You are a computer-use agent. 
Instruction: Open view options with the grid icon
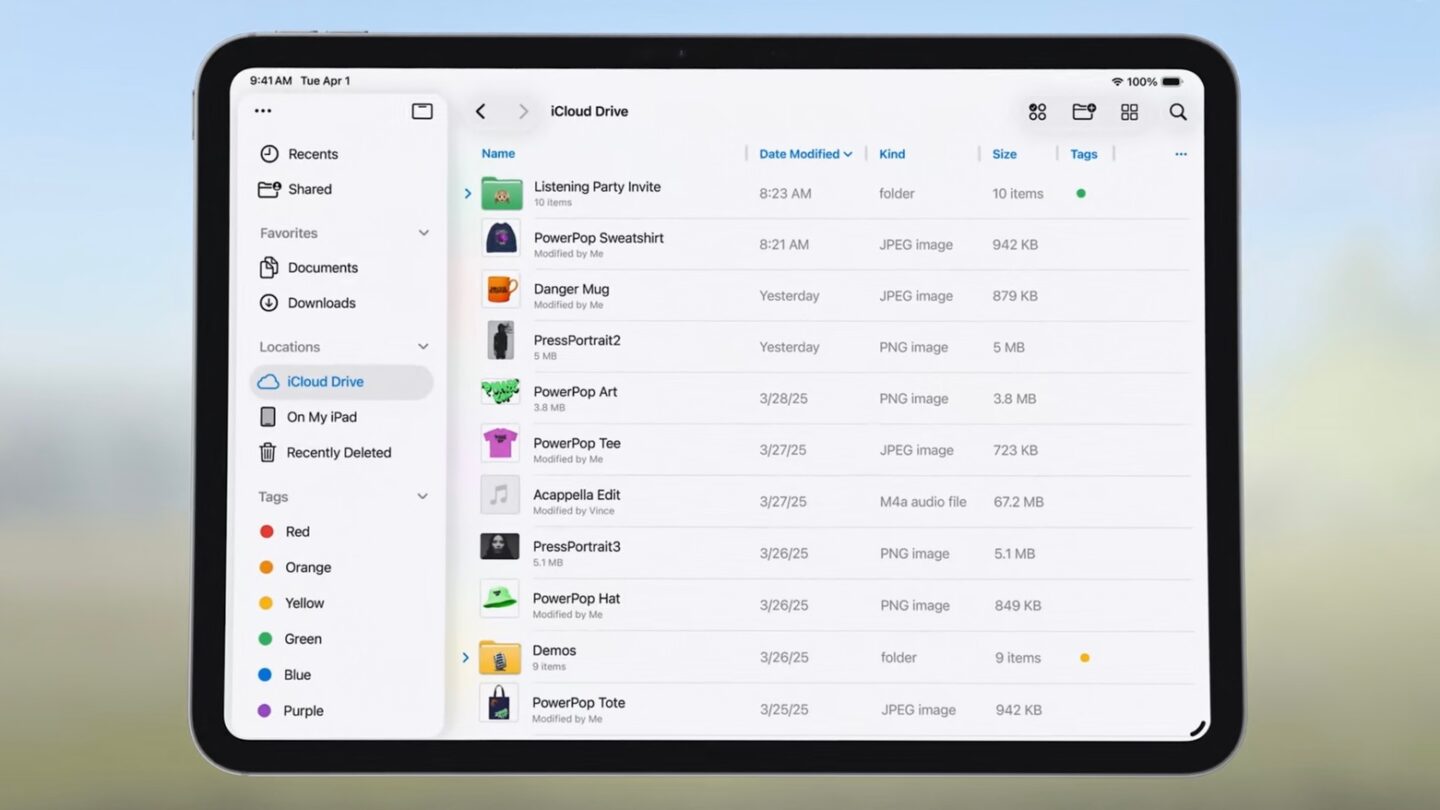tap(1129, 112)
